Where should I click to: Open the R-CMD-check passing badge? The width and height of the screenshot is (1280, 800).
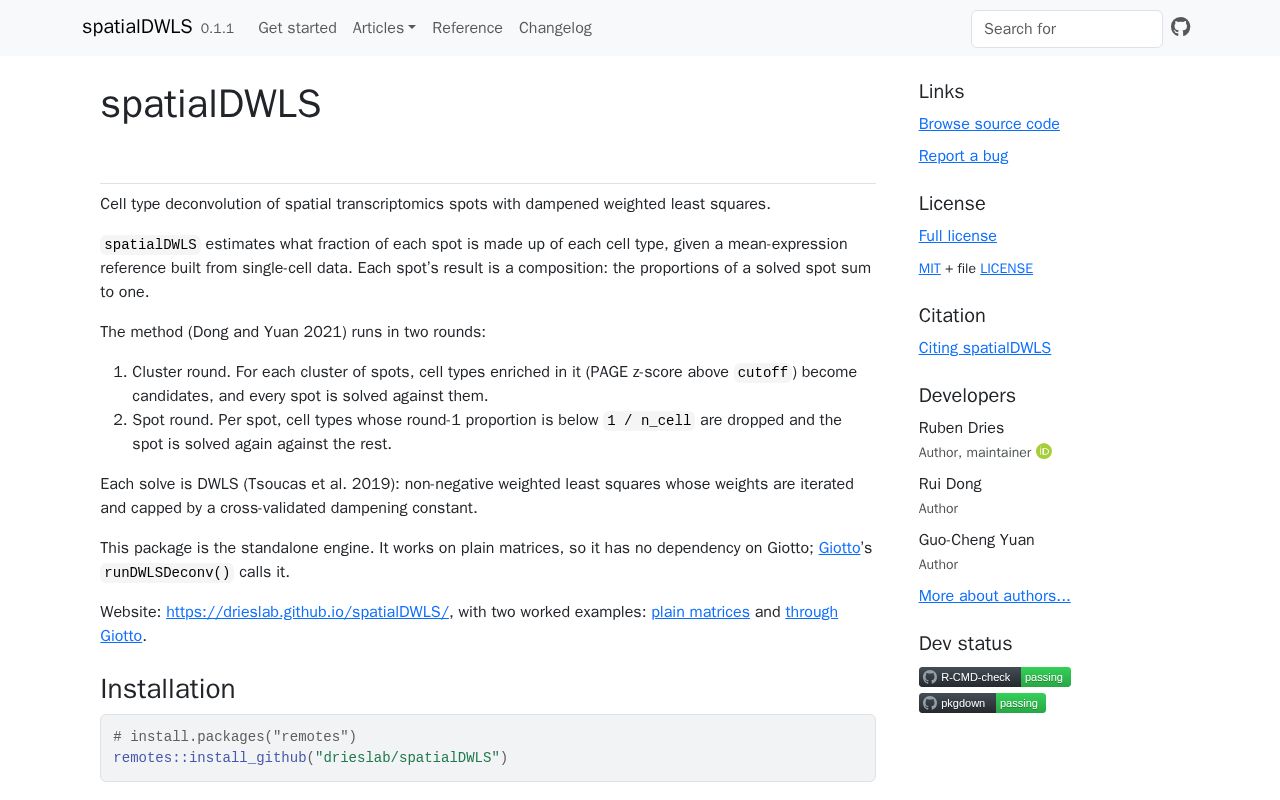pos(995,677)
